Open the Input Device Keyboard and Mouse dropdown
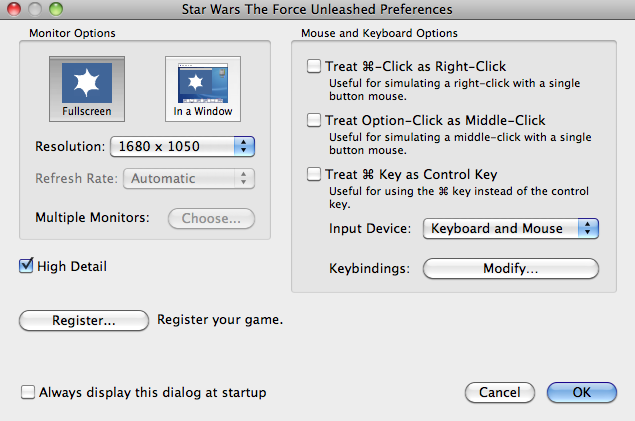Image resolution: width=635 pixels, height=421 pixels. [511, 229]
